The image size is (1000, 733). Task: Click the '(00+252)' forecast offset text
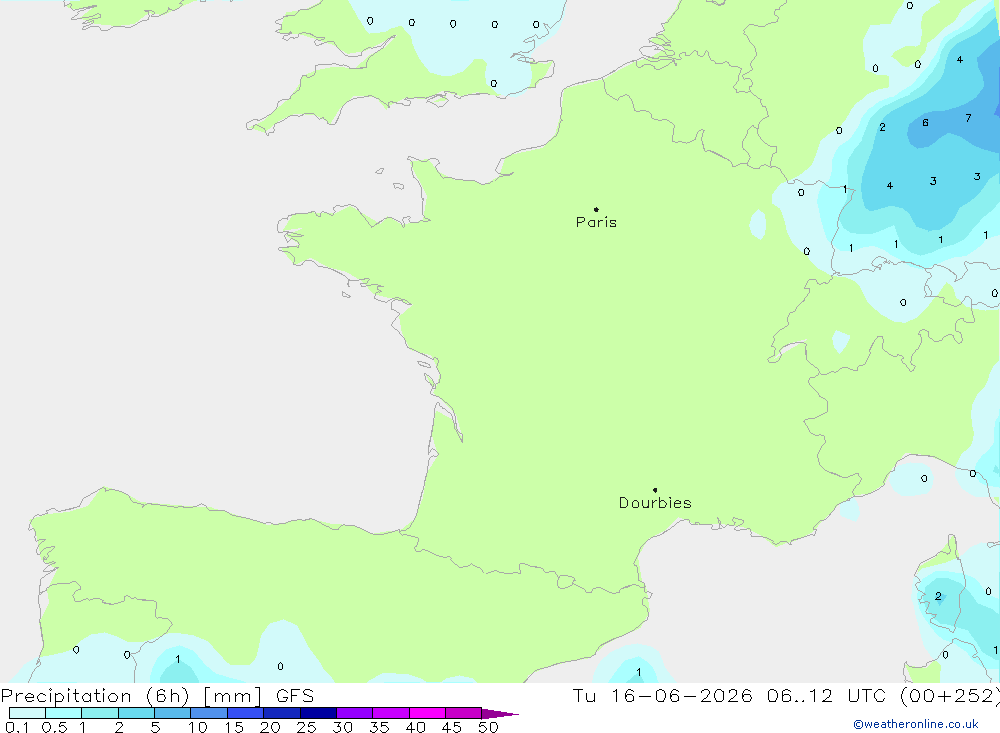(950, 696)
